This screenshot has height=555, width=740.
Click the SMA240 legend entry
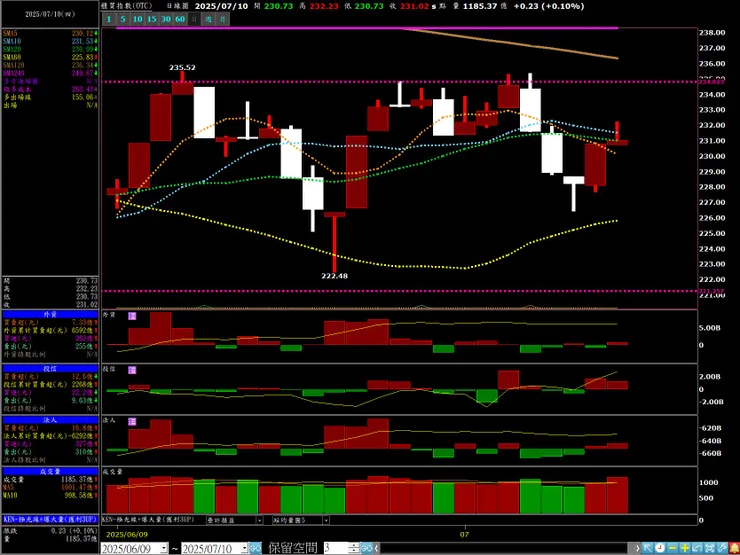click(50, 73)
